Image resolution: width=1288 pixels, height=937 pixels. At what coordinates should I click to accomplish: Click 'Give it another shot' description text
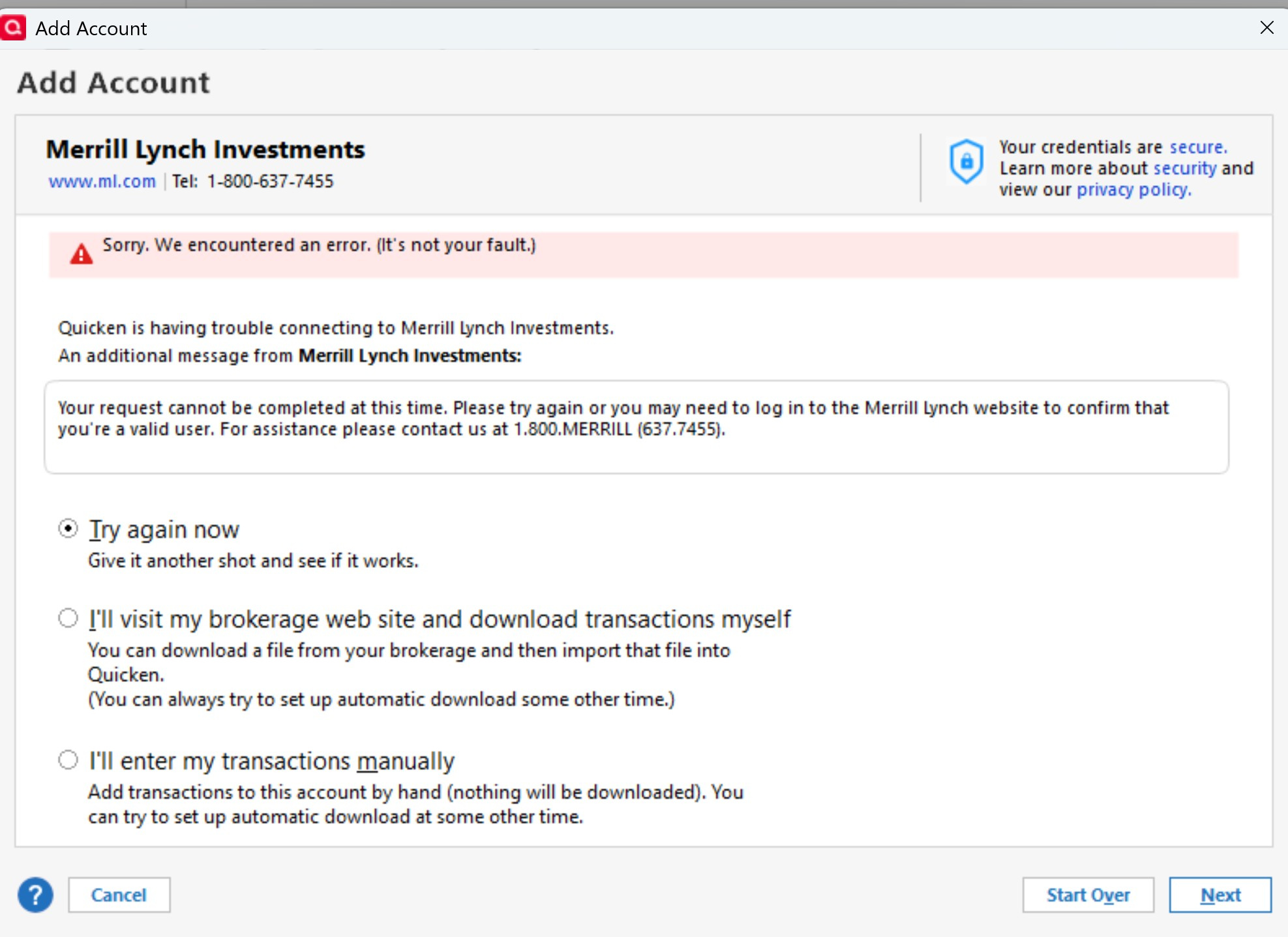pyautogui.click(x=253, y=561)
